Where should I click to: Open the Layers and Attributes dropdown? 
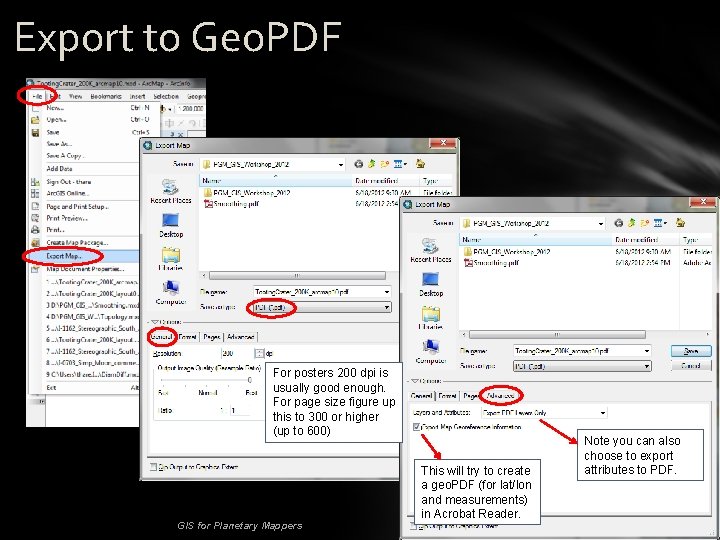pyautogui.click(x=544, y=413)
